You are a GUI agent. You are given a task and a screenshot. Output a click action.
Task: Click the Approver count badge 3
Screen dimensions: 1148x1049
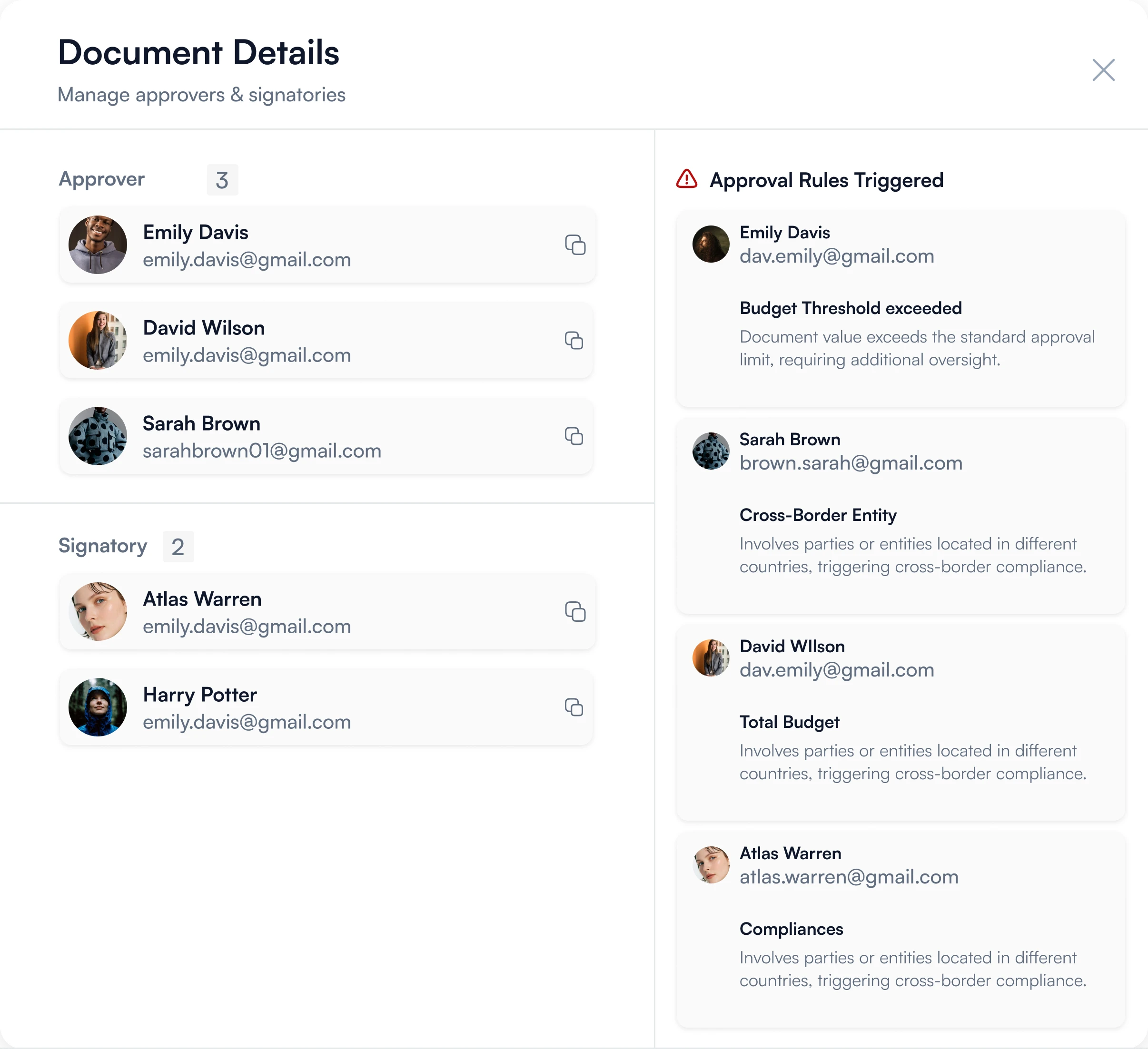point(222,180)
